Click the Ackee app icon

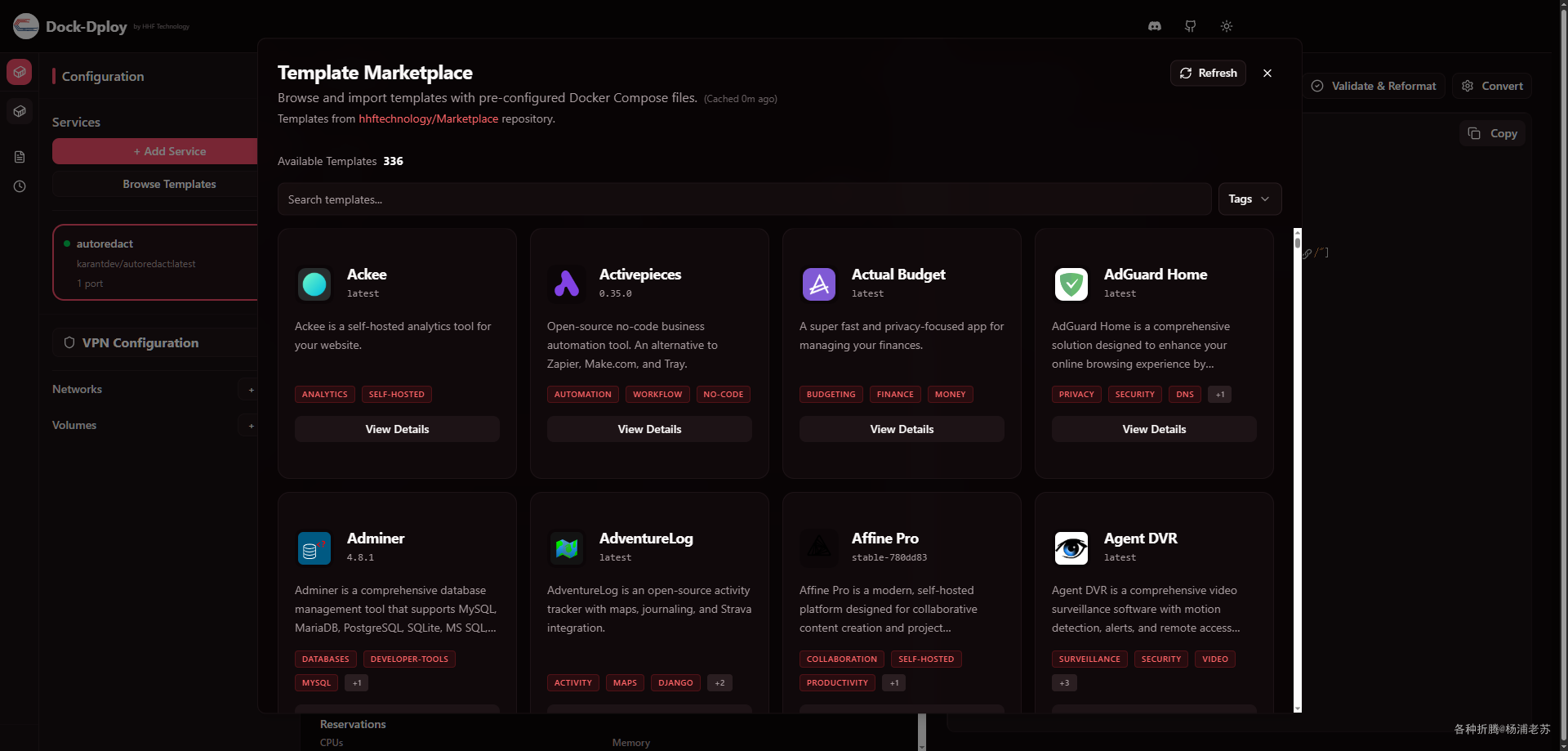click(x=314, y=284)
